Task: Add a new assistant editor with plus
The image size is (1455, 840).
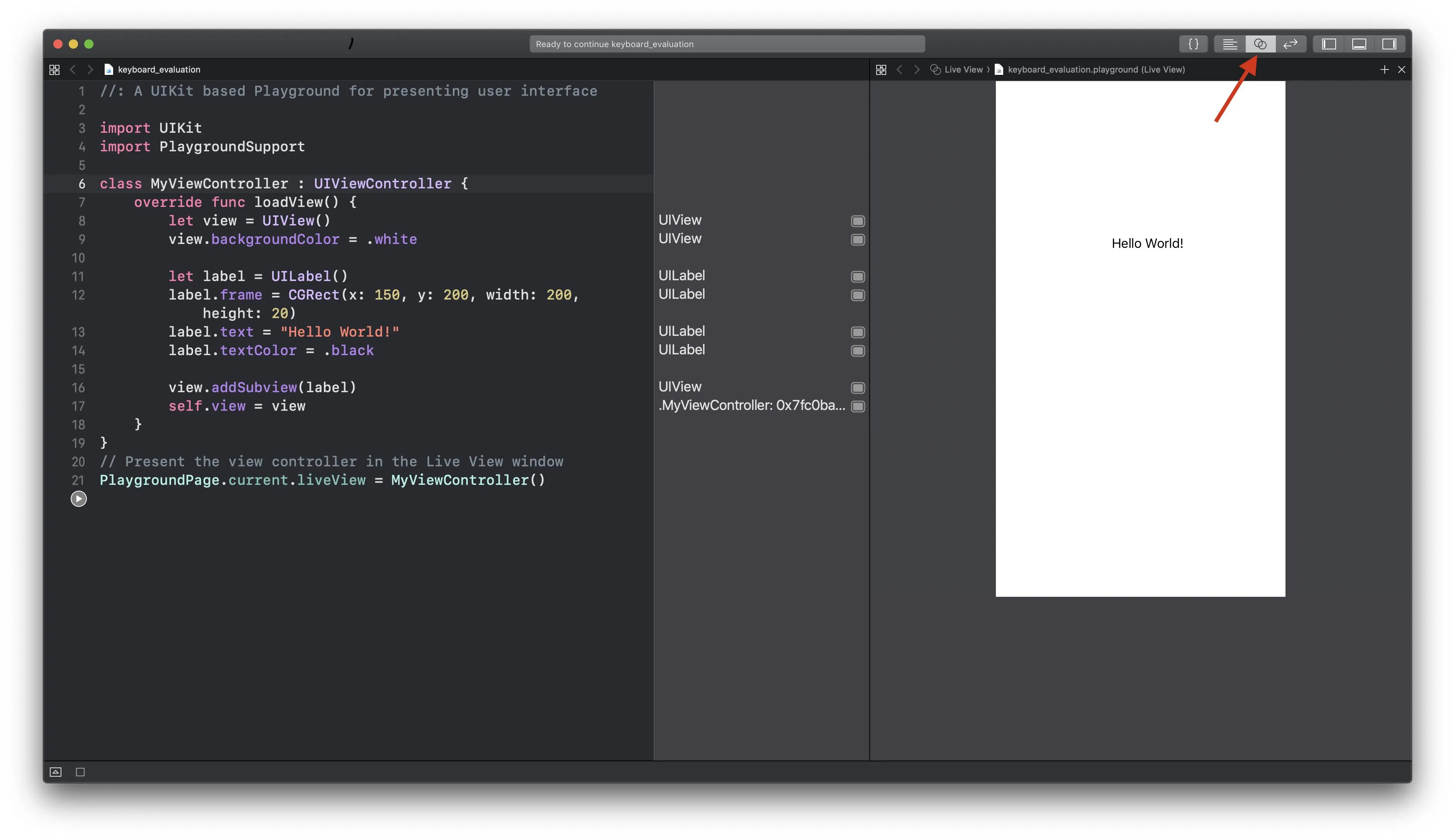Action: click(1384, 69)
